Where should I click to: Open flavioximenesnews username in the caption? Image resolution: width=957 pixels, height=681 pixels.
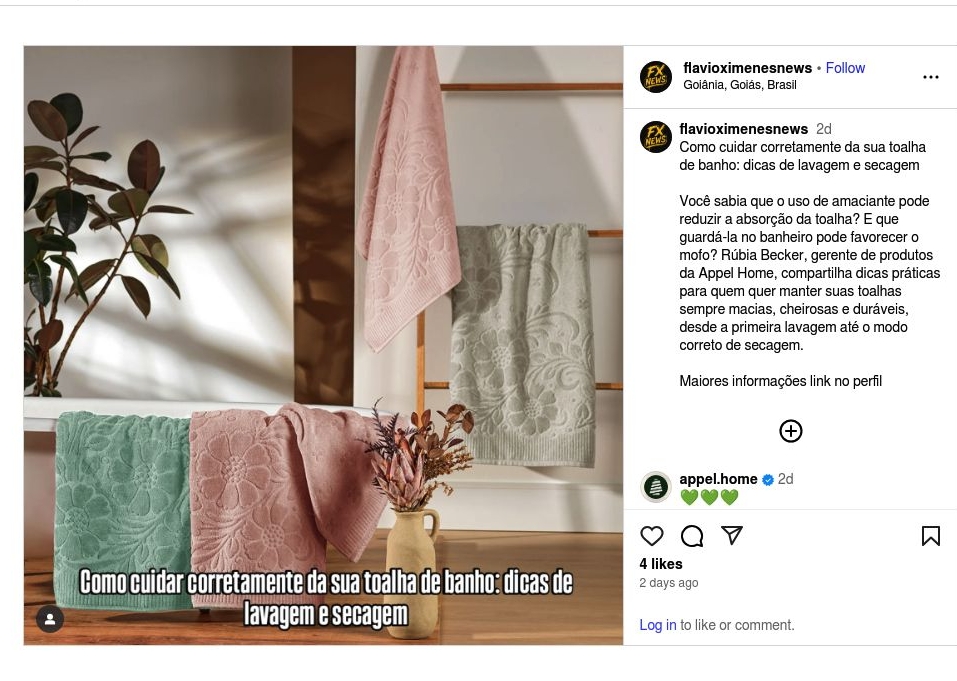743,129
